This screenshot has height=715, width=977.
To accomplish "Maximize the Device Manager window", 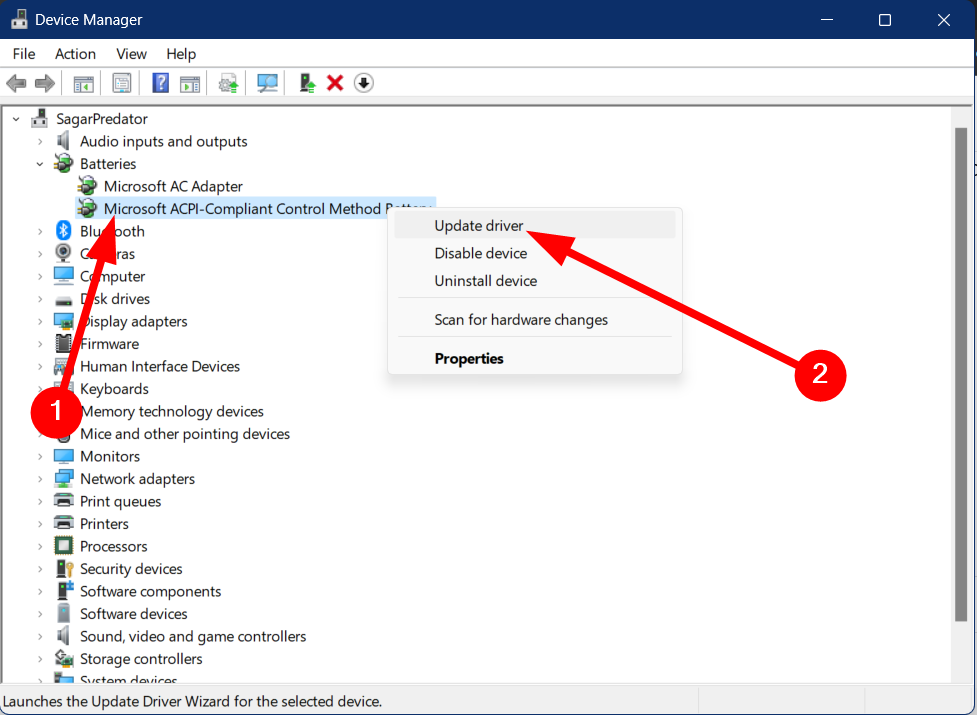I will [x=885, y=20].
